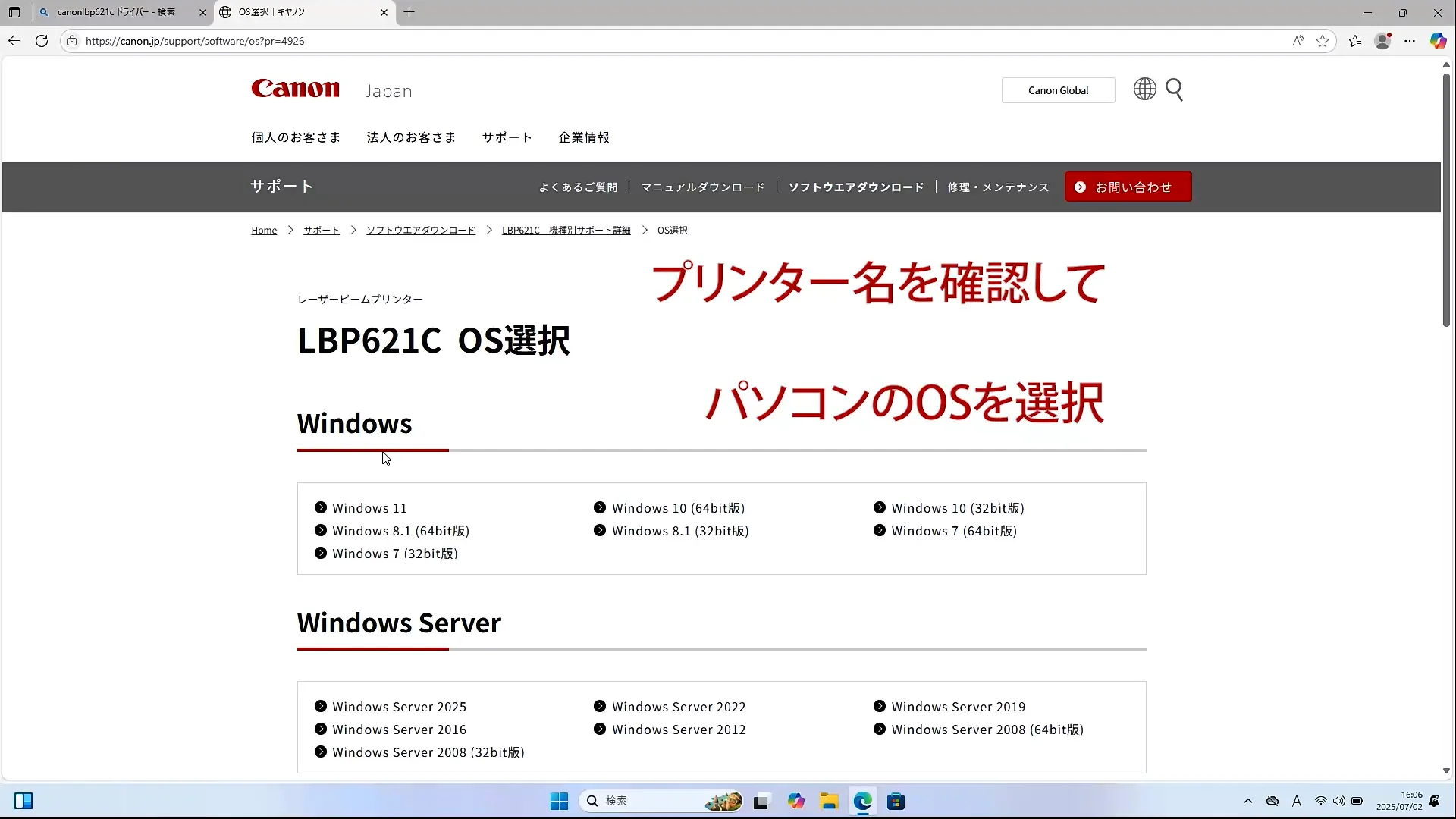Open the volume control in tray
The image size is (1456, 819).
(1338, 802)
